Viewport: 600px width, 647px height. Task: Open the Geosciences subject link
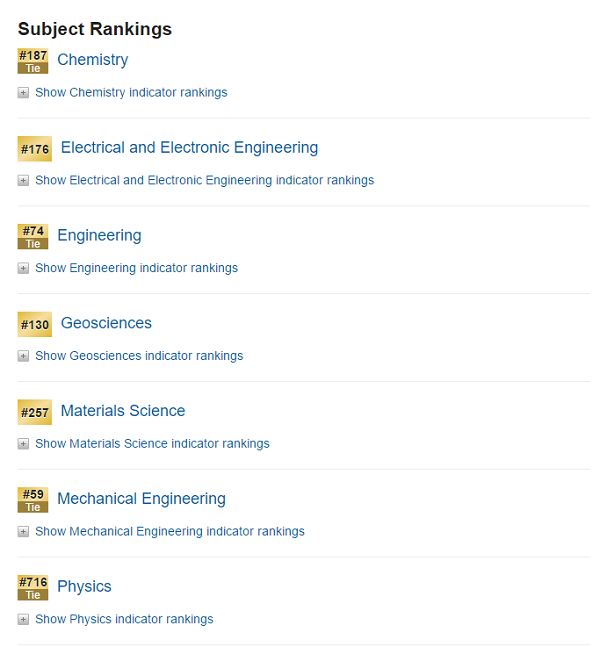(106, 324)
